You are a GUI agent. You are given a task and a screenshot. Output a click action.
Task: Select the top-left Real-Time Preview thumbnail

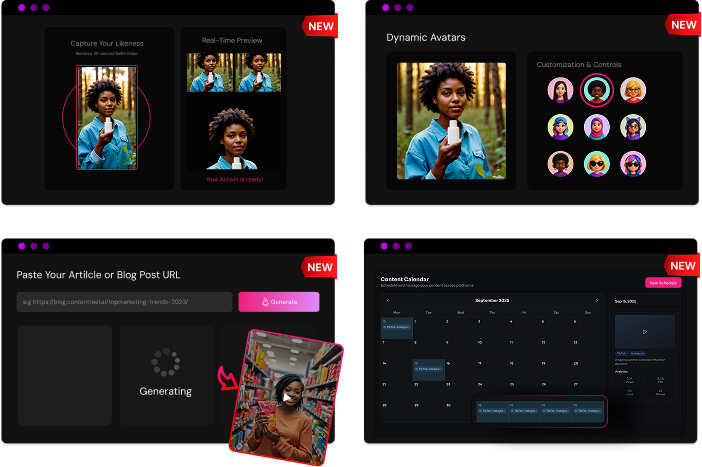point(209,73)
